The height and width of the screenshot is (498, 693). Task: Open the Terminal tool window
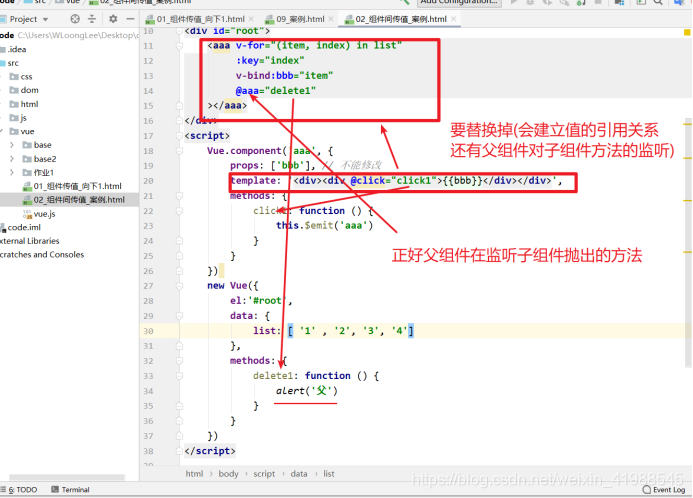tap(71, 490)
